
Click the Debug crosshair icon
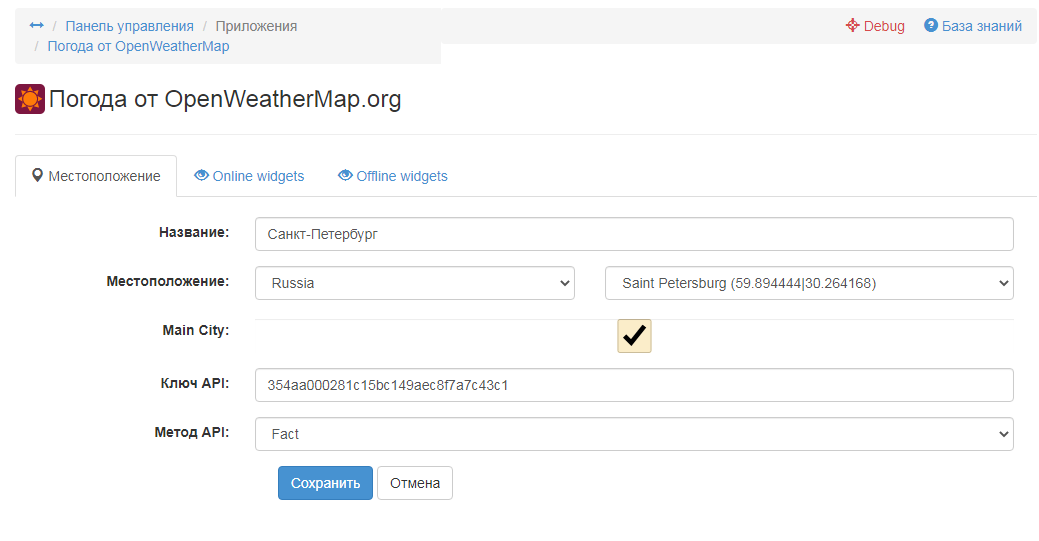click(x=852, y=26)
